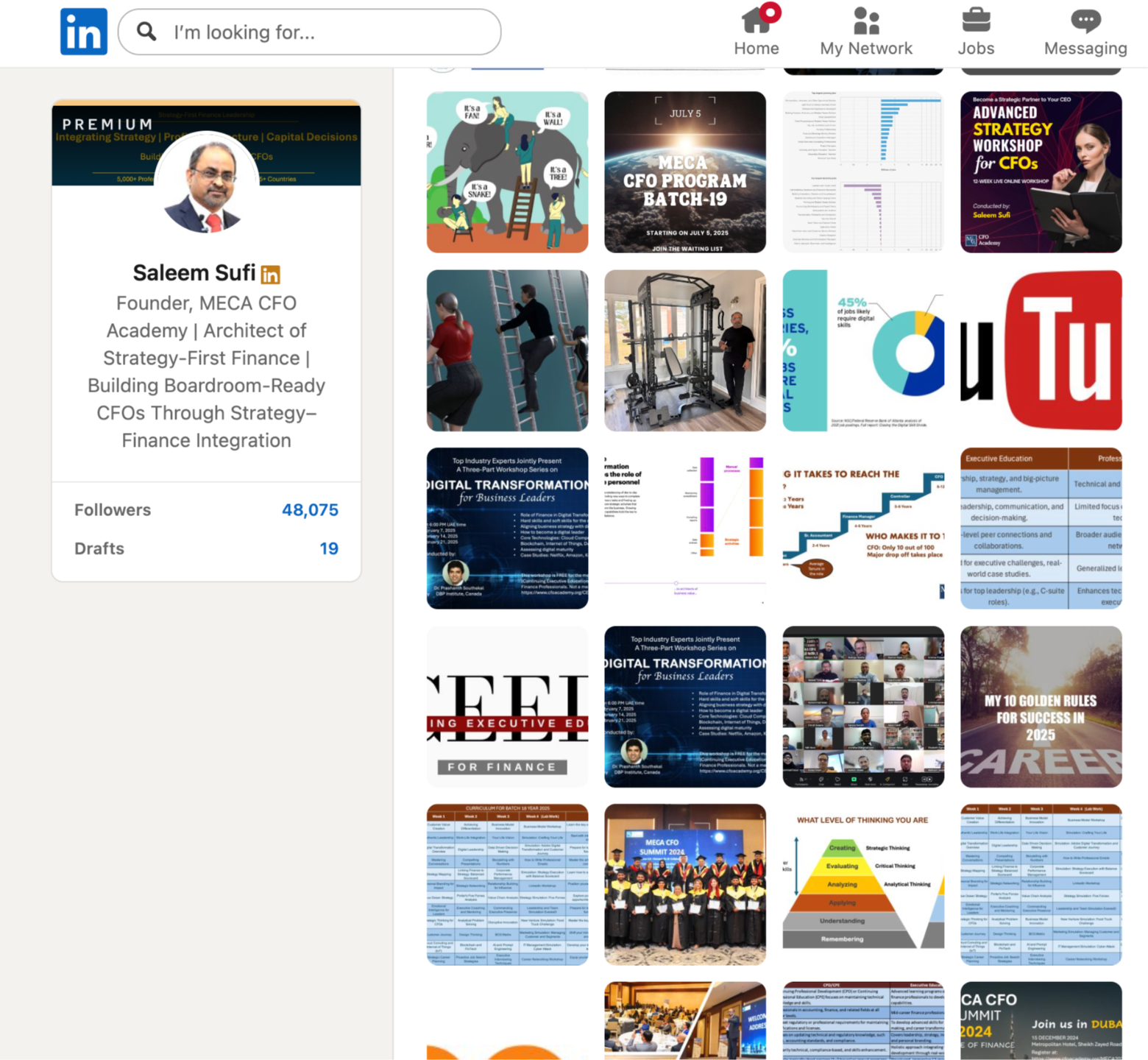The height and width of the screenshot is (1060, 1148).
Task: Open the elephant cartoon image
Action: click(x=508, y=172)
